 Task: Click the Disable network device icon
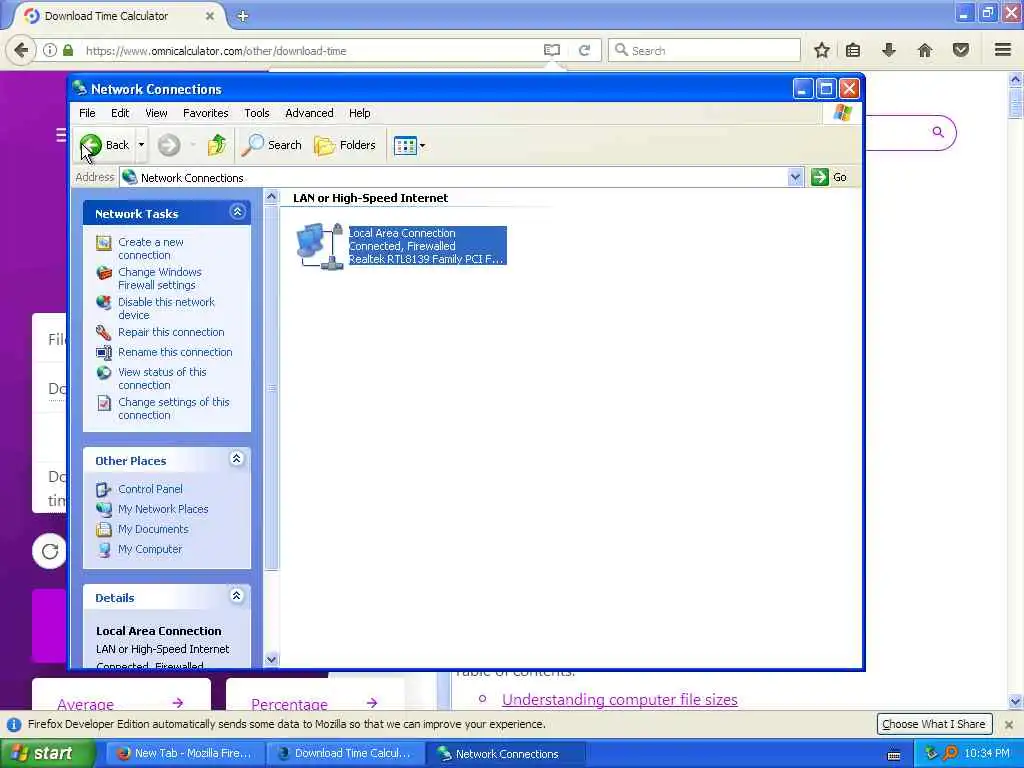104,302
